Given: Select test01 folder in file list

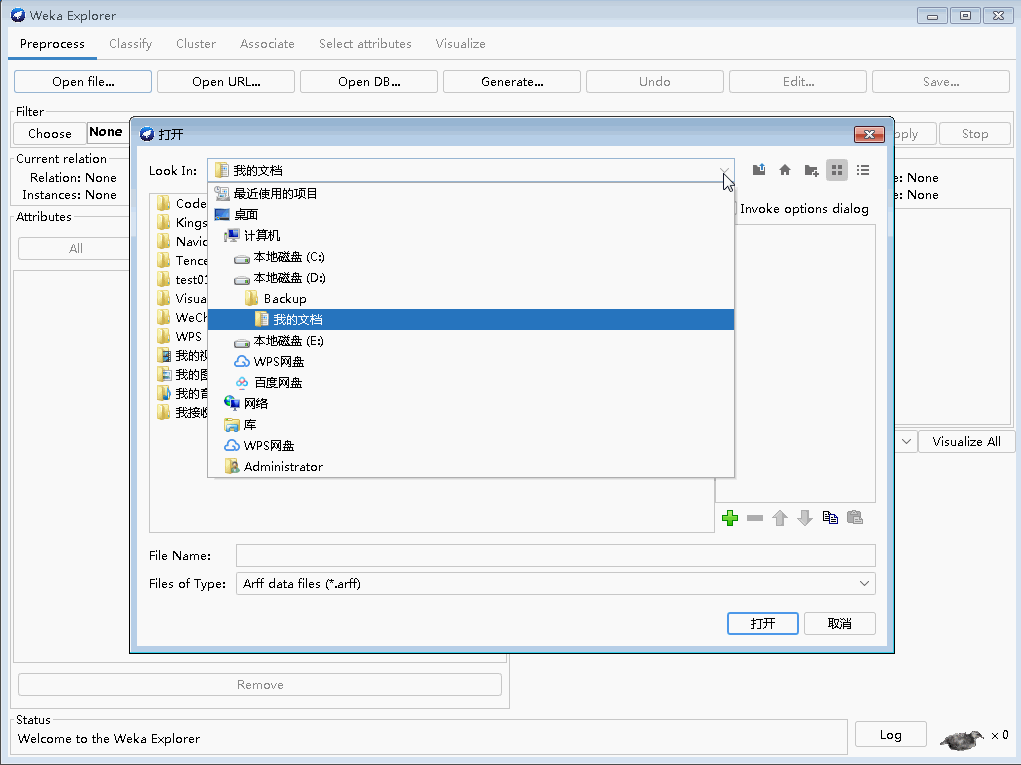Looking at the screenshot, I should (182, 279).
